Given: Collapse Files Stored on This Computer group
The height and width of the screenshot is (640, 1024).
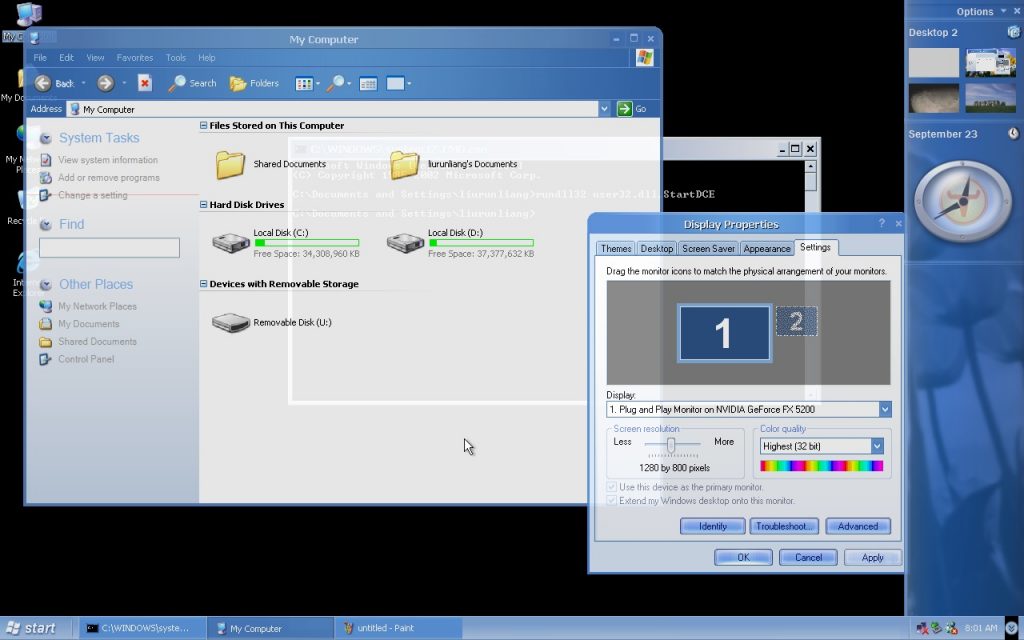Looking at the screenshot, I should [203, 125].
